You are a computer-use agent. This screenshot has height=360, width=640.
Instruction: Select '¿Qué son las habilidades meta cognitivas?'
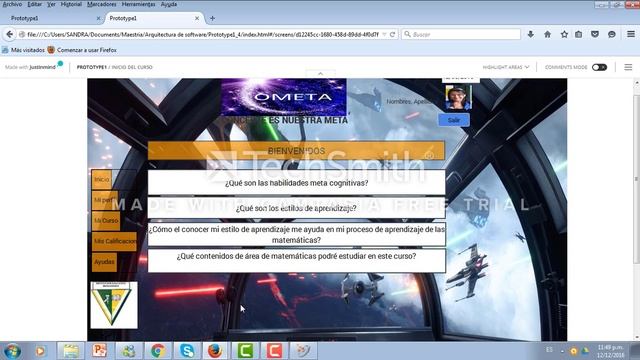[296, 183]
